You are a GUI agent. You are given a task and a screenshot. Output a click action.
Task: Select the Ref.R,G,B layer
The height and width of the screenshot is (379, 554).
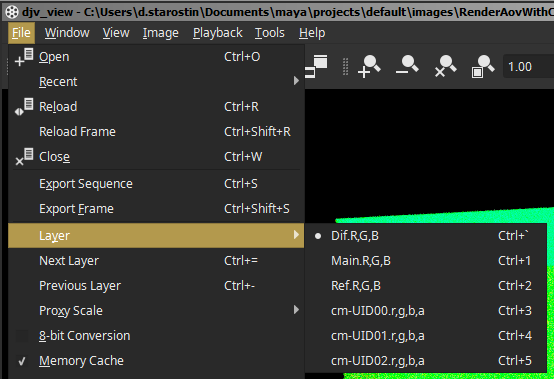425,286
